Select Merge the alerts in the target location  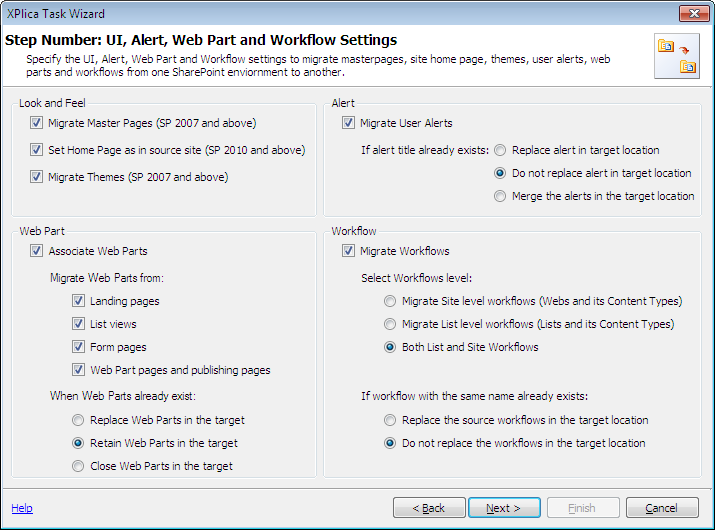(500, 196)
